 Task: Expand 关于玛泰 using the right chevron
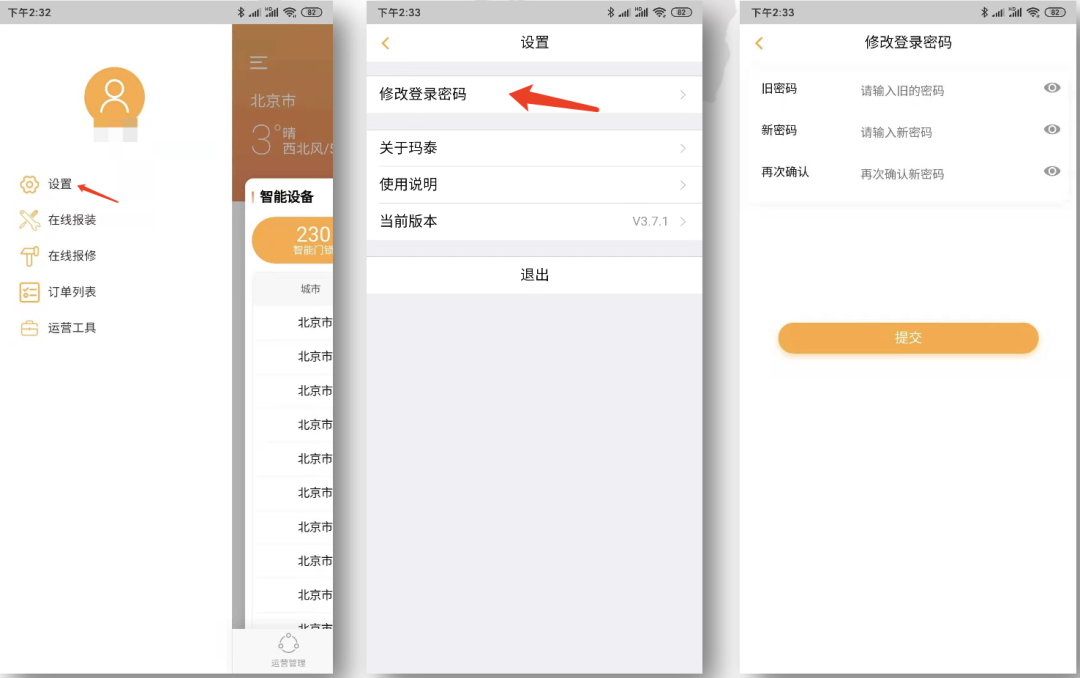(x=683, y=148)
